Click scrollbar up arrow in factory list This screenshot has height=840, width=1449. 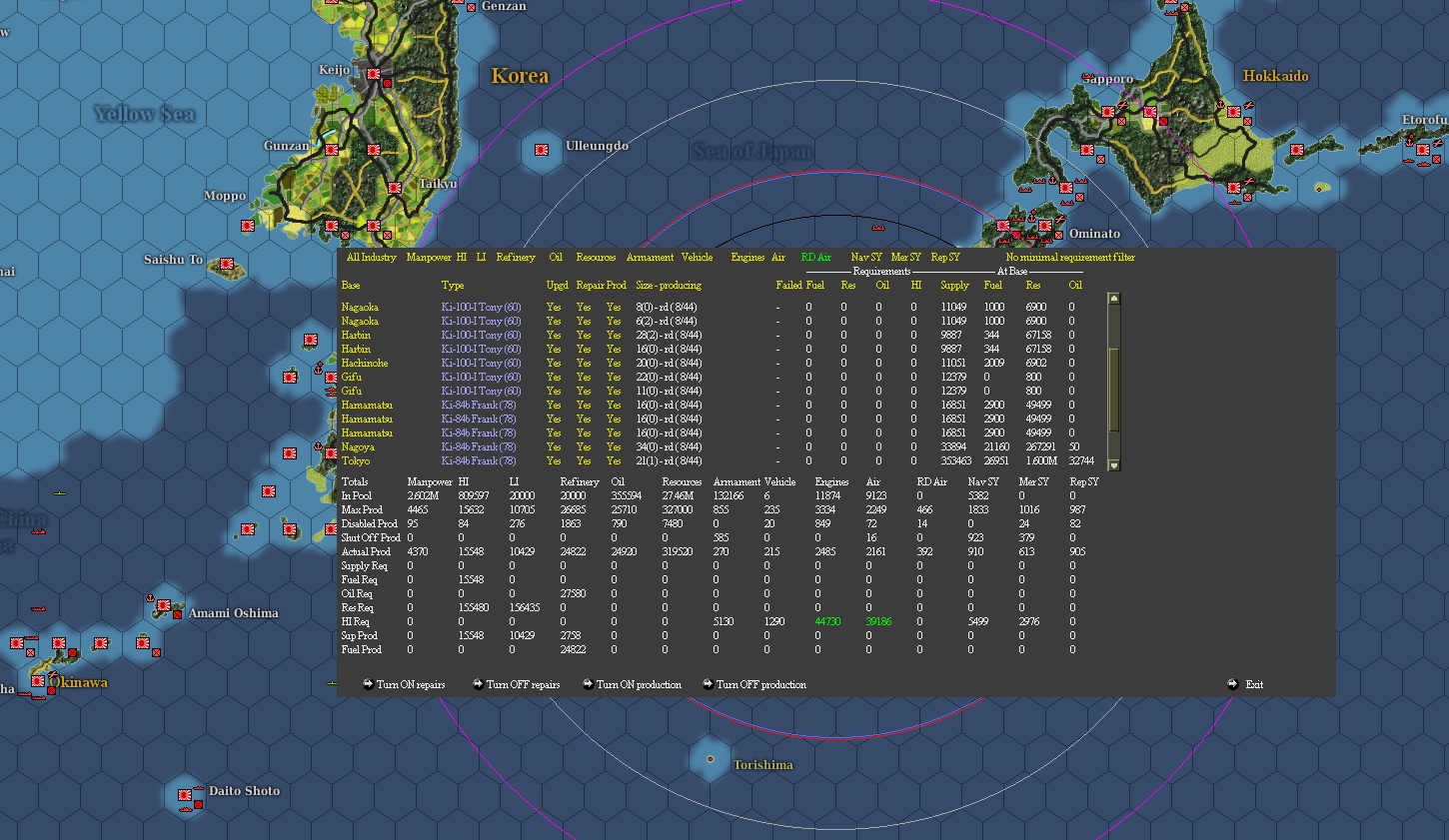[1114, 299]
